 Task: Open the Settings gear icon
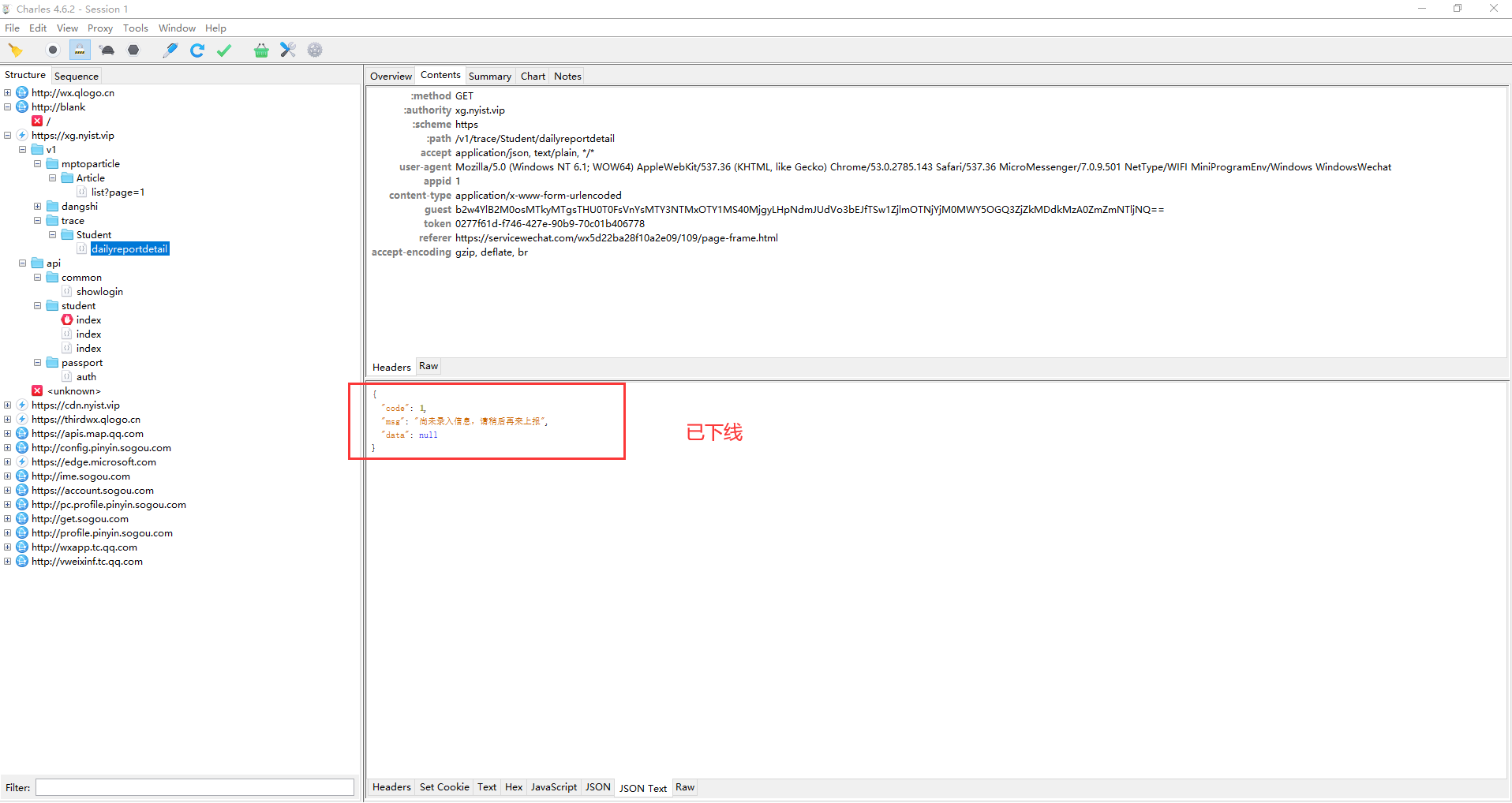coord(315,50)
